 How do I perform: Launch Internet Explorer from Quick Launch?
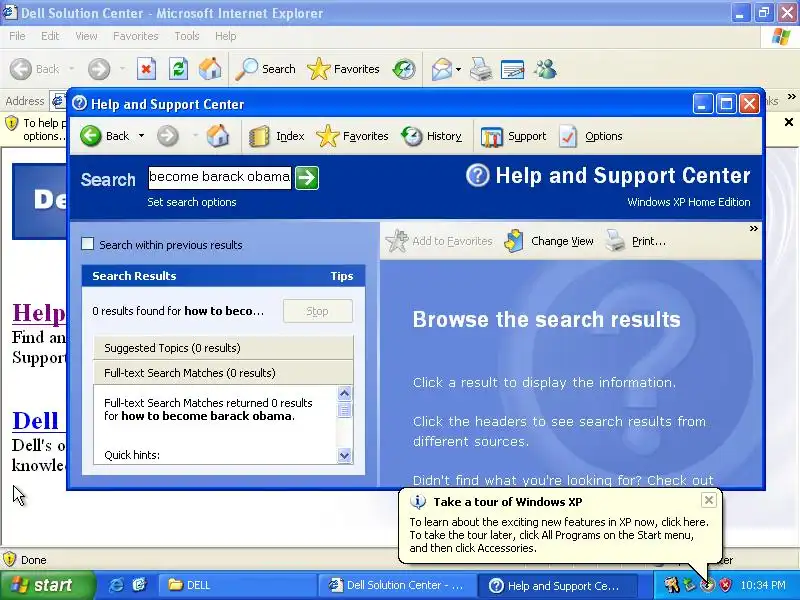tap(116, 585)
